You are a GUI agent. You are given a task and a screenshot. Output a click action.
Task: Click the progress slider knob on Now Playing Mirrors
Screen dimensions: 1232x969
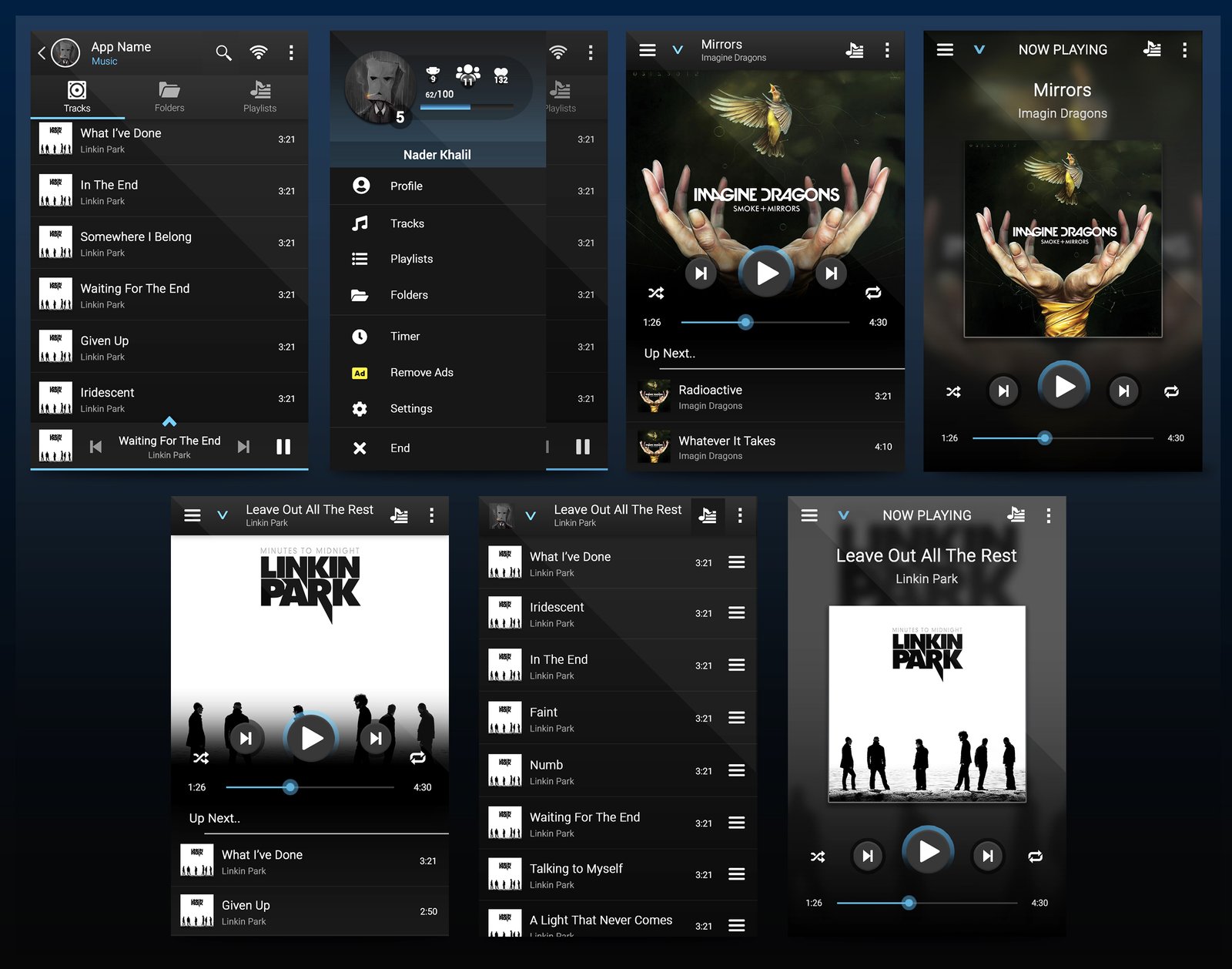tap(1044, 438)
